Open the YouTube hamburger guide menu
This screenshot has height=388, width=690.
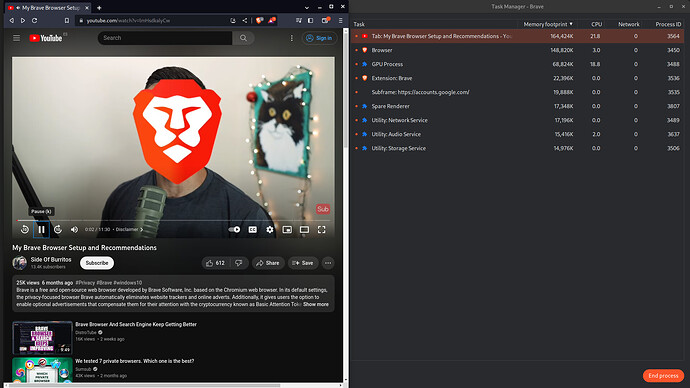17,38
